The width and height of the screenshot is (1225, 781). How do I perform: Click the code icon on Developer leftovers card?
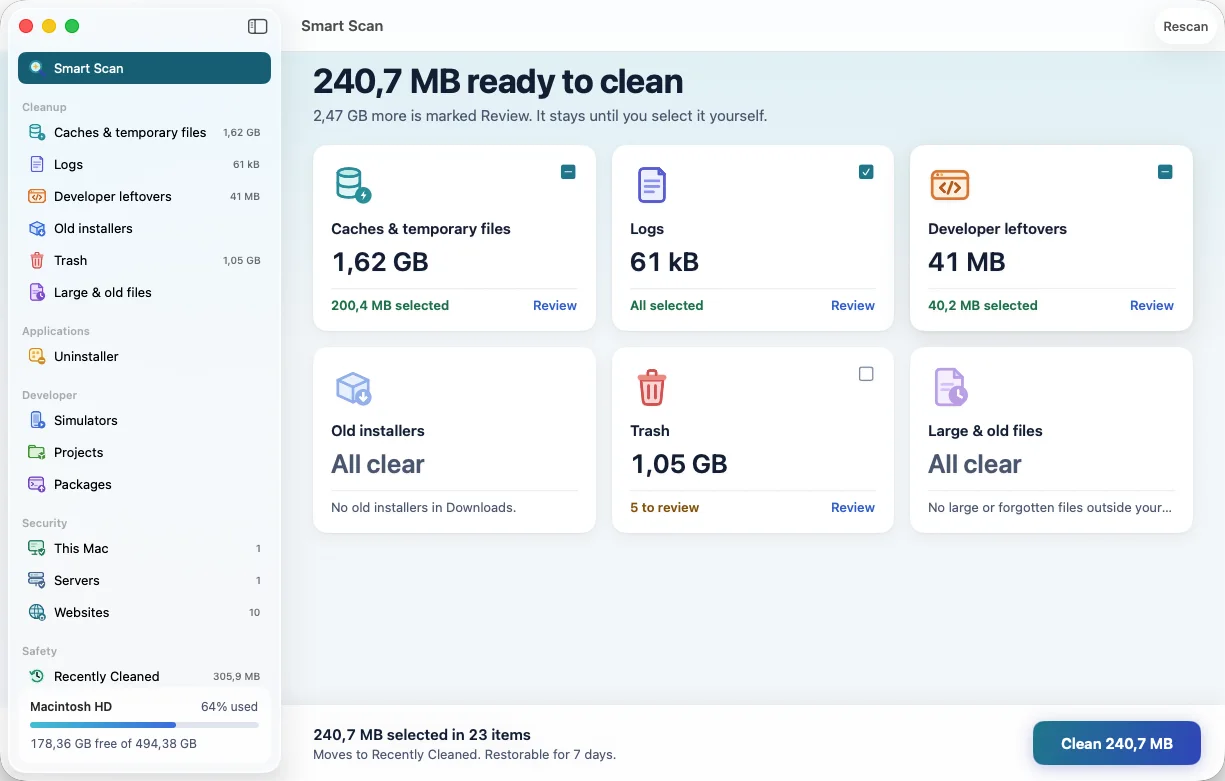point(949,185)
